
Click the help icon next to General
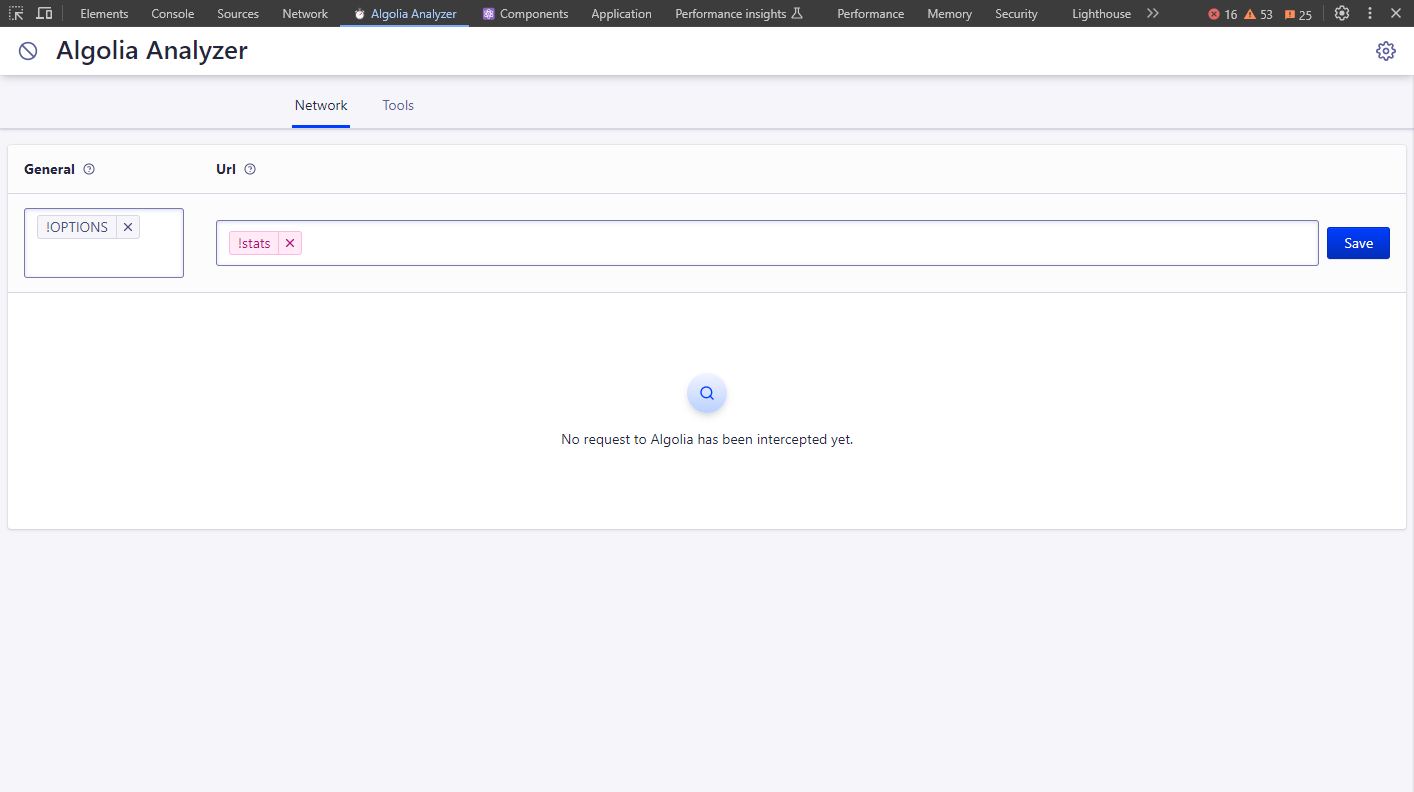pyautogui.click(x=89, y=169)
